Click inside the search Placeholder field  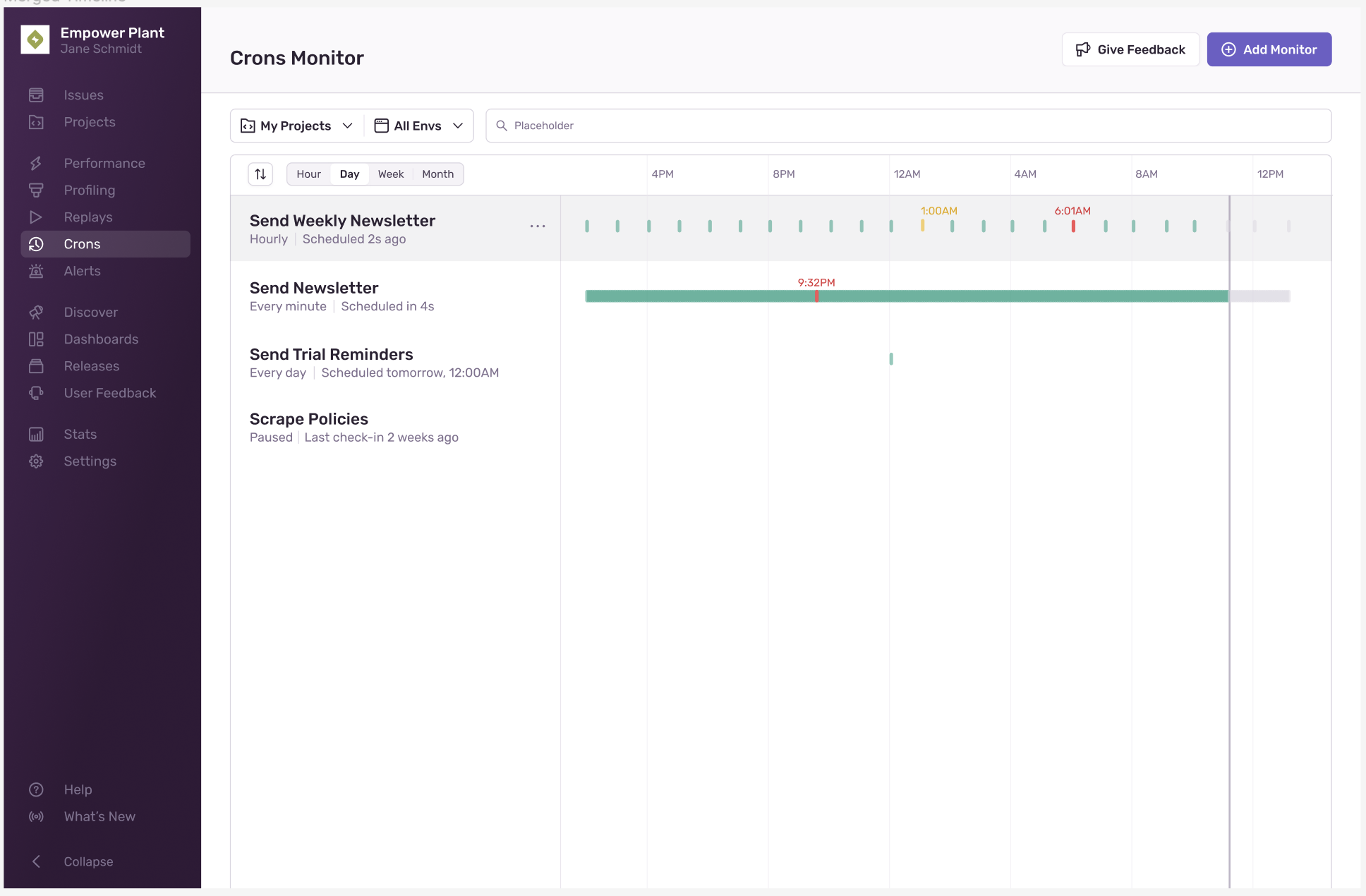[x=706, y=125]
